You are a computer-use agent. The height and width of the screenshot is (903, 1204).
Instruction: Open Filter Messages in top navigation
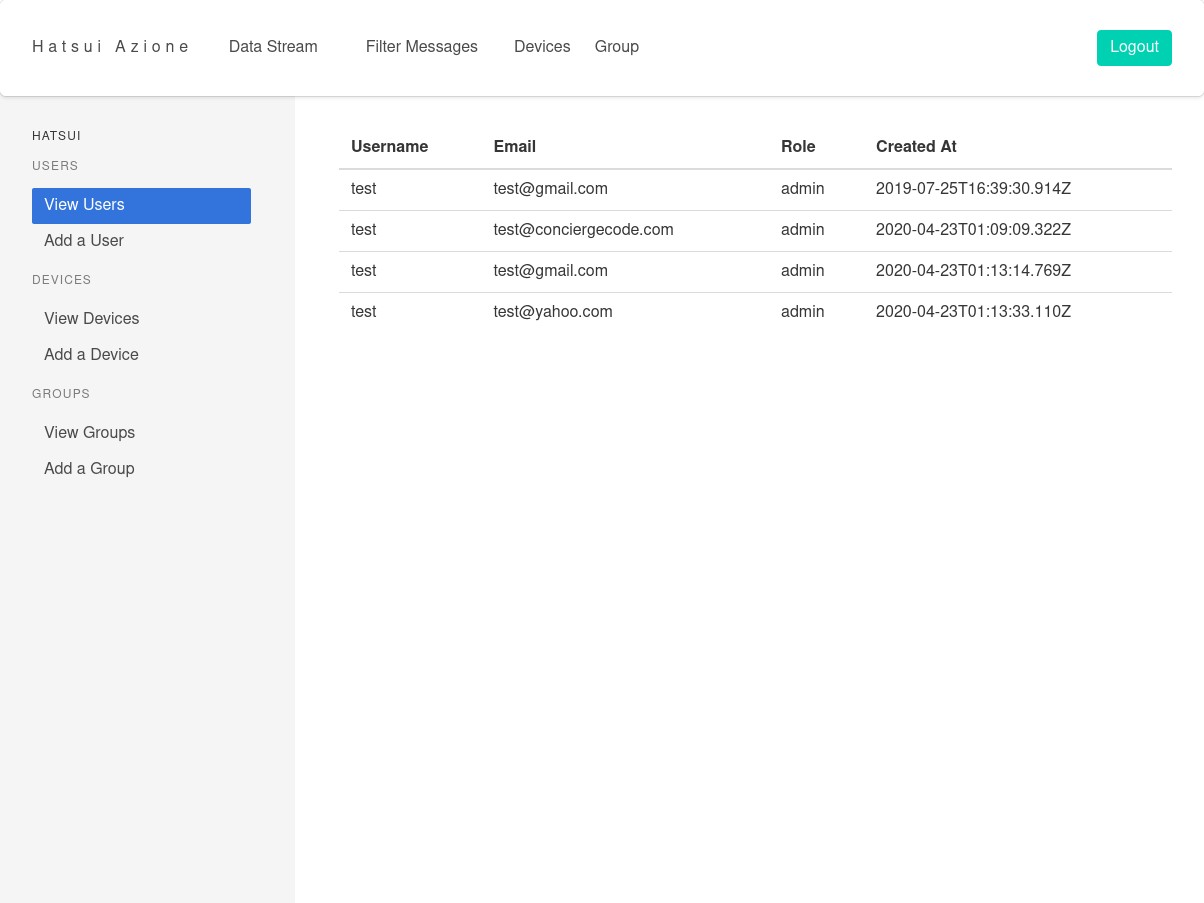point(421,47)
